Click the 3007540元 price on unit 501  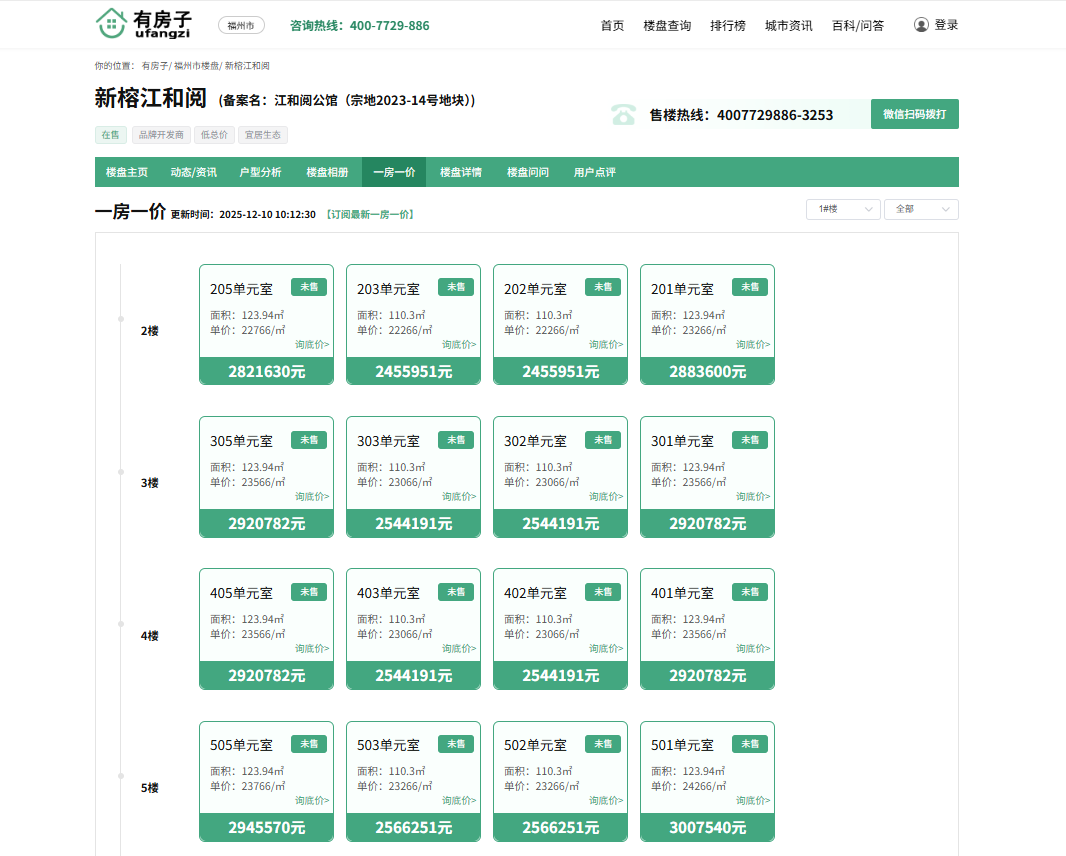[x=707, y=828]
